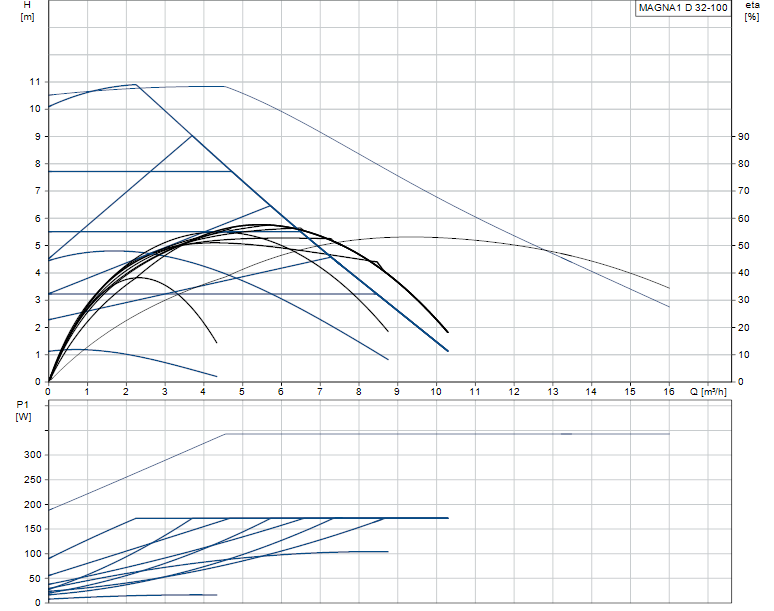
Task: Click the 0 tick on the eta axis
Action: [740, 382]
